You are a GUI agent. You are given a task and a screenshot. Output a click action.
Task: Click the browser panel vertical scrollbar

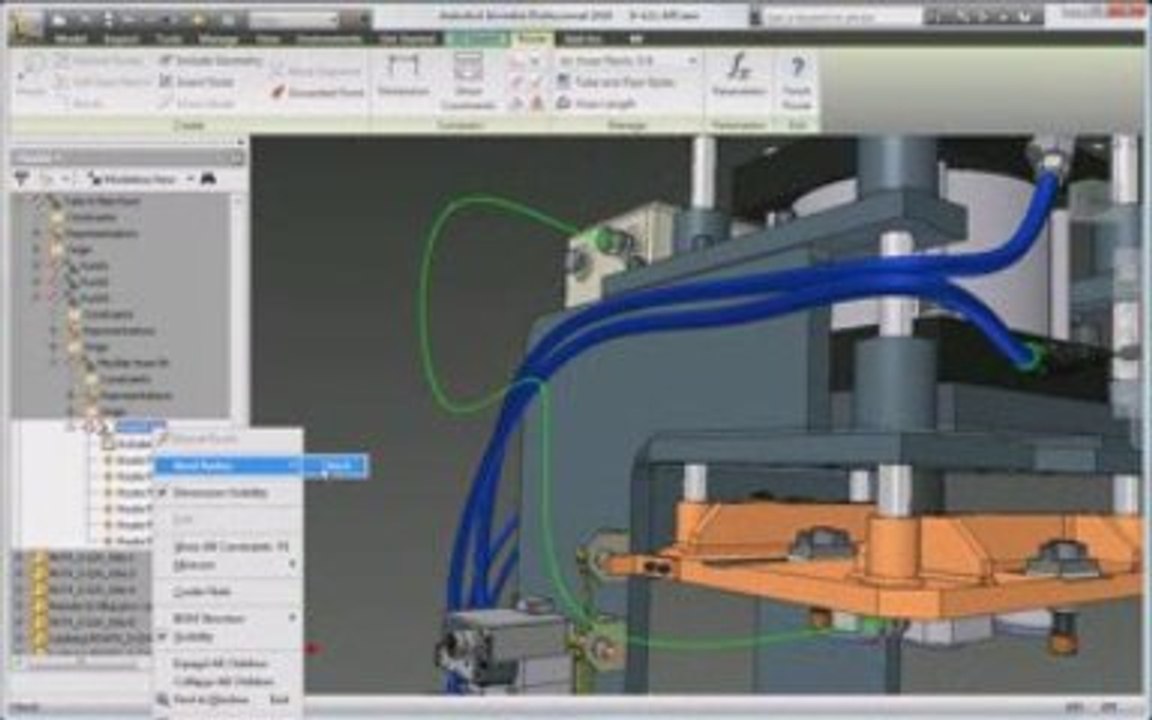(237, 309)
